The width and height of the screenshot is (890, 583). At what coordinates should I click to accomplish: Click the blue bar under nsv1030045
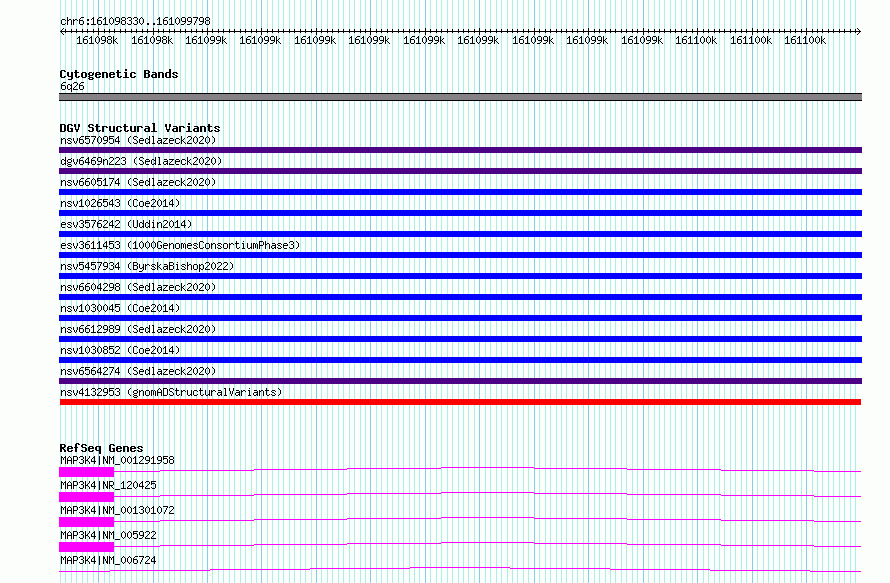click(x=460, y=318)
